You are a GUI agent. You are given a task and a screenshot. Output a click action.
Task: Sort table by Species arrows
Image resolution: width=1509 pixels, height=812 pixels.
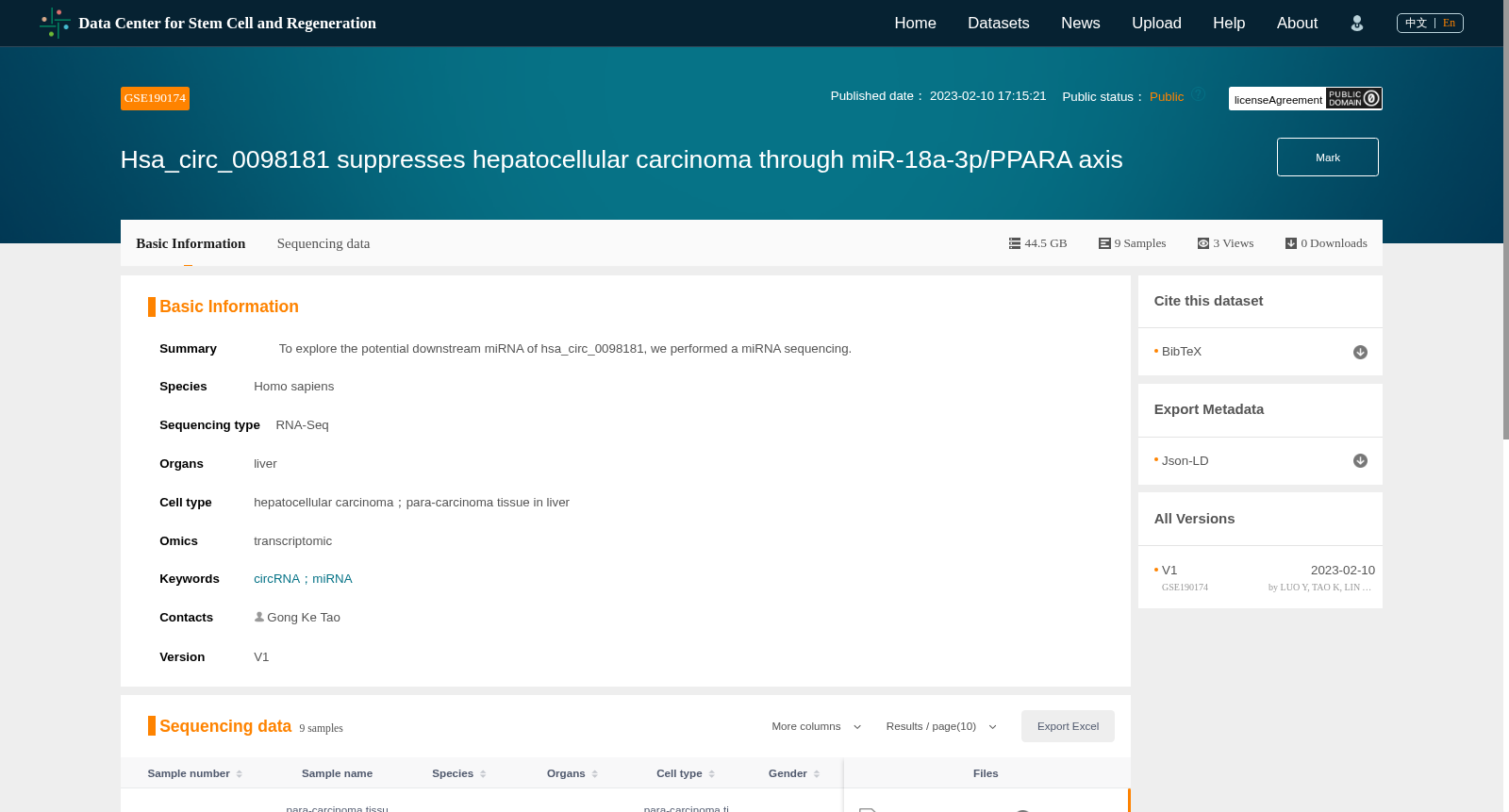tap(483, 774)
